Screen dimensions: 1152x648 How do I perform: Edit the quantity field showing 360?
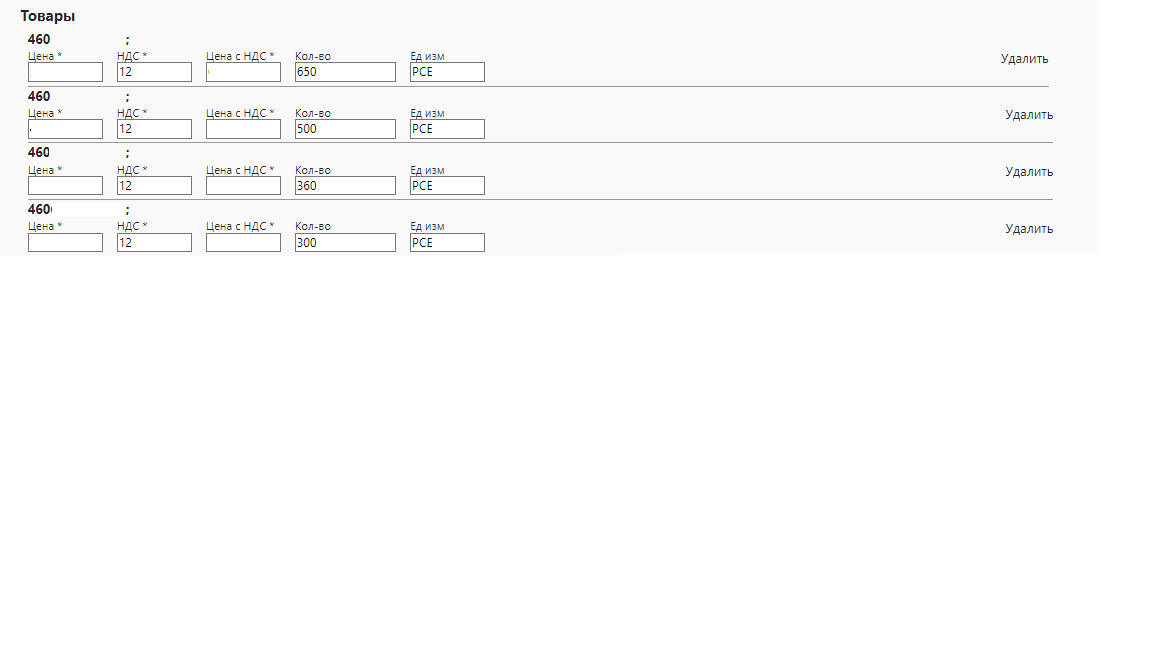click(x=345, y=186)
